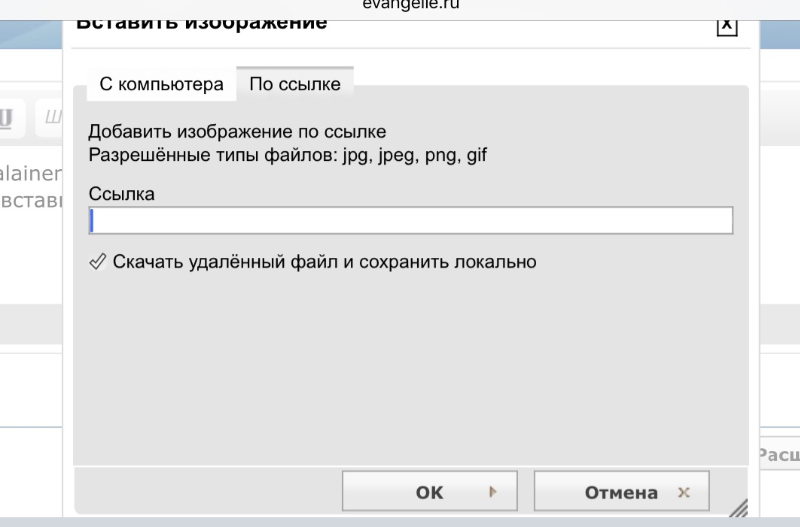Click the dialog resize grip handle
This screenshot has height=527, width=800.
click(737, 507)
